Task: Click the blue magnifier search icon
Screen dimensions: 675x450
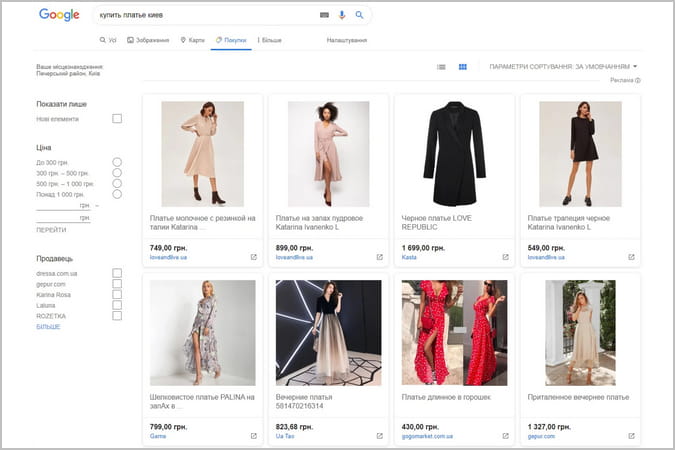Action: [359, 15]
